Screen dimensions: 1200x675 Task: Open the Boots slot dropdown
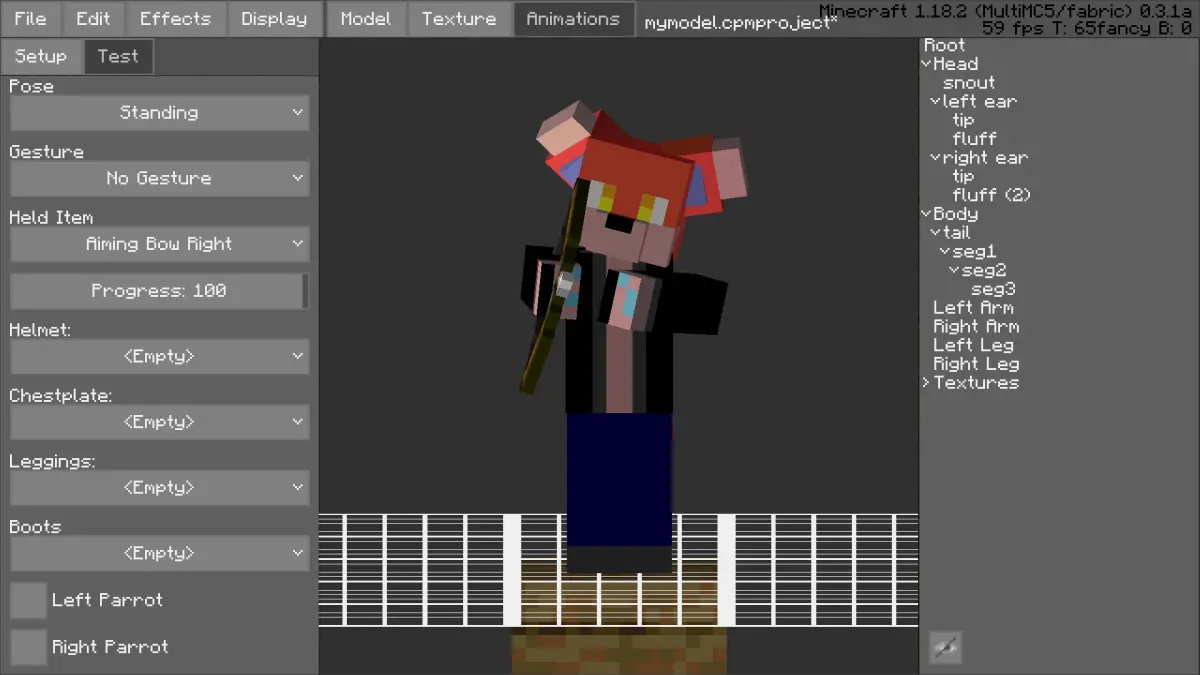click(x=160, y=553)
